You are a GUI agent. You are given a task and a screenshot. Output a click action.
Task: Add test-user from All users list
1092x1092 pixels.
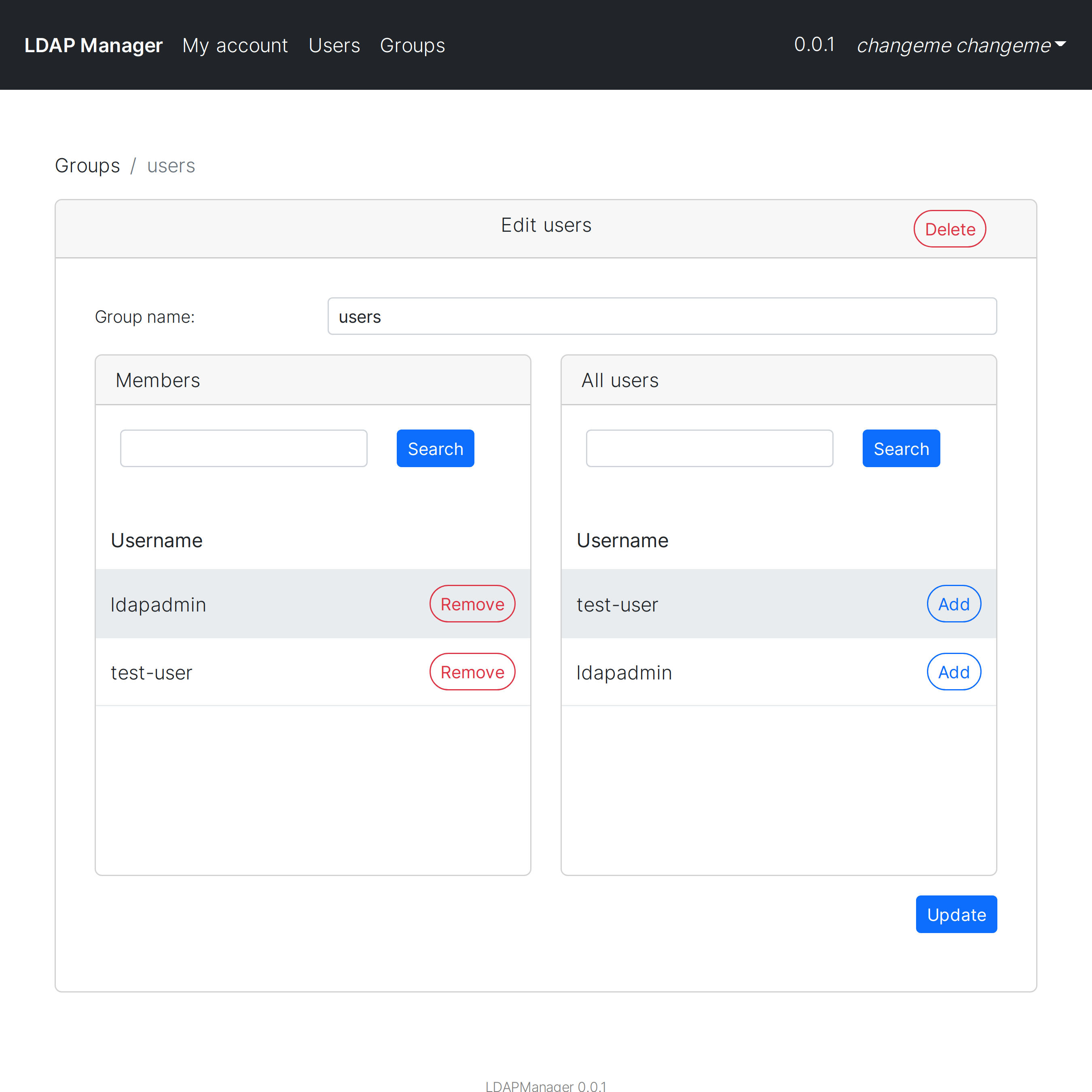pyautogui.click(x=954, y=604)
